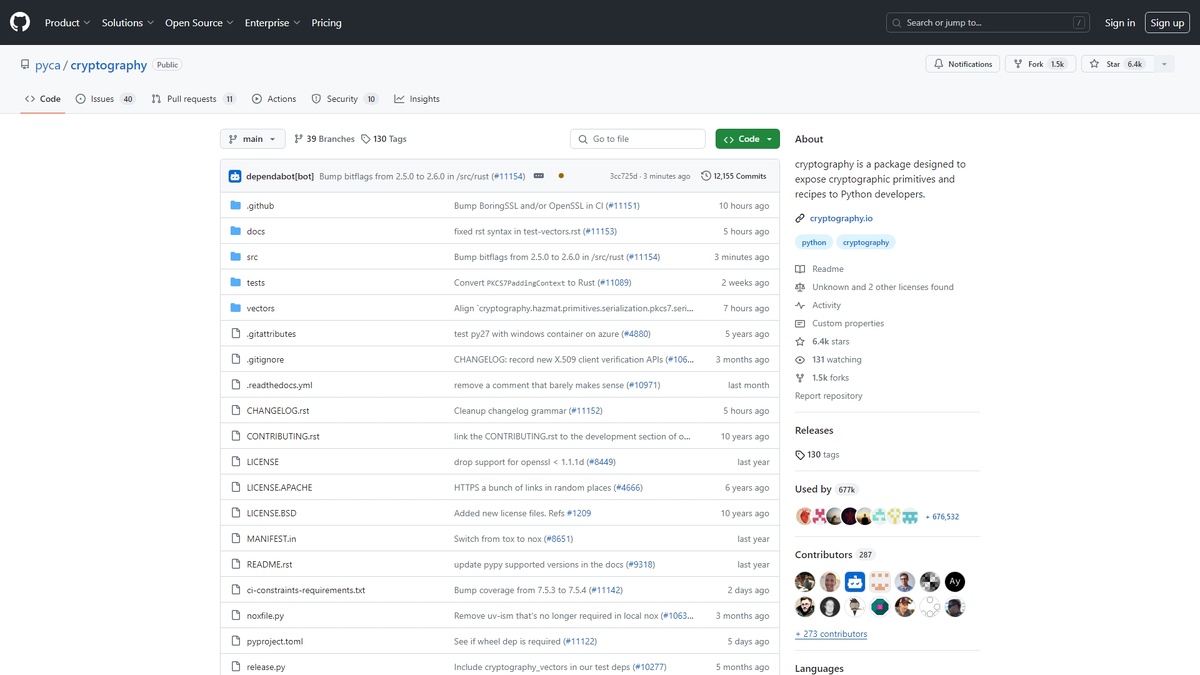Open the Readme link in About
Screen dimensions: 1200x675
[828, 269]
